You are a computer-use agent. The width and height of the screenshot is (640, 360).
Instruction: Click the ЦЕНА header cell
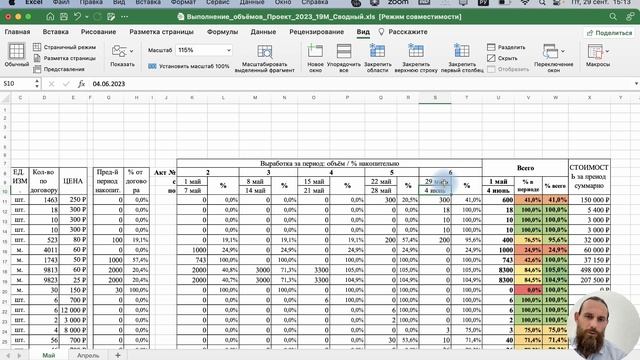pos(73,181)
